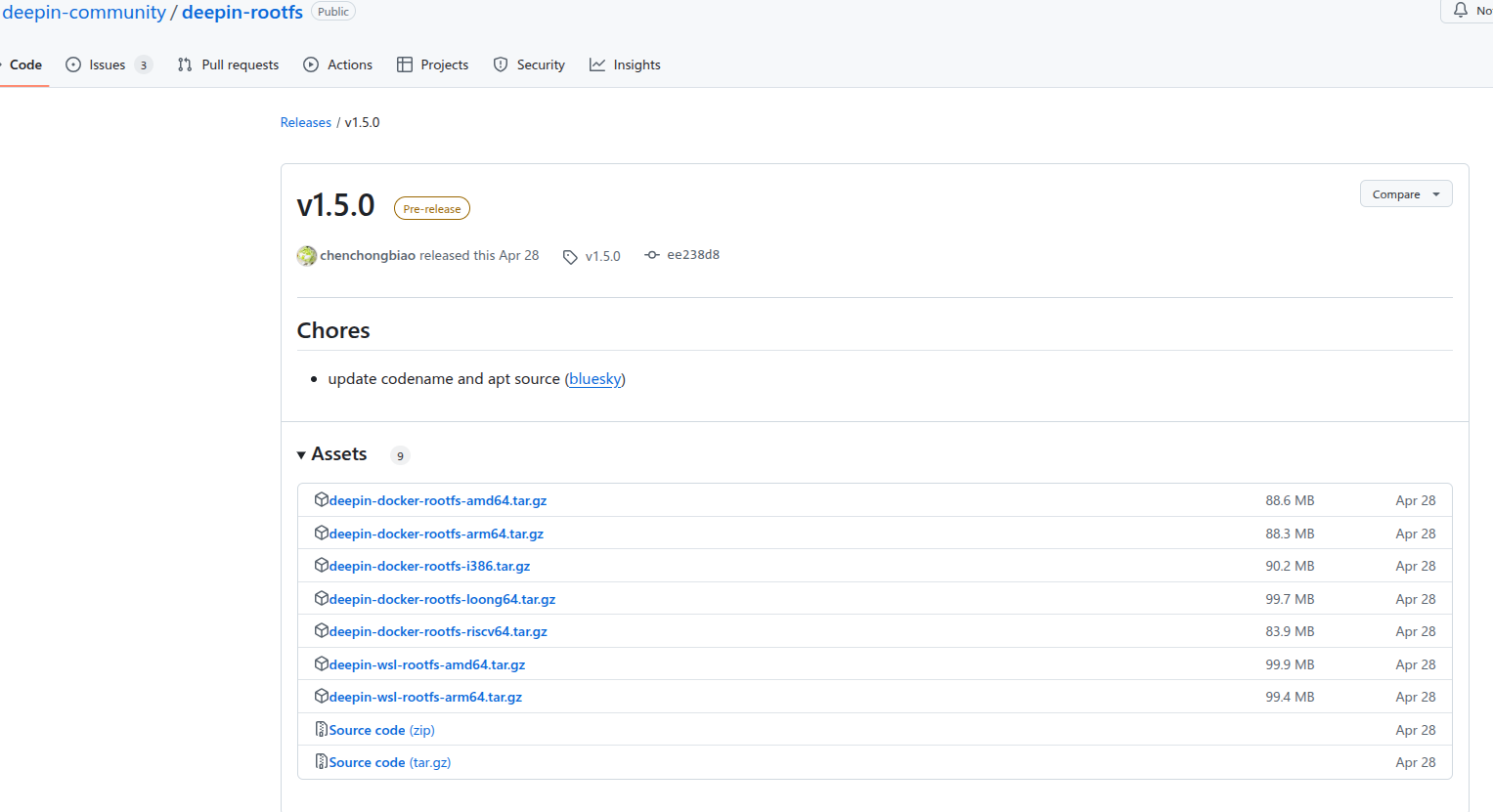This screenshot has width=1493, height=812.
Task: Click the Pre-release badge
Action: [x=432, y=208]
